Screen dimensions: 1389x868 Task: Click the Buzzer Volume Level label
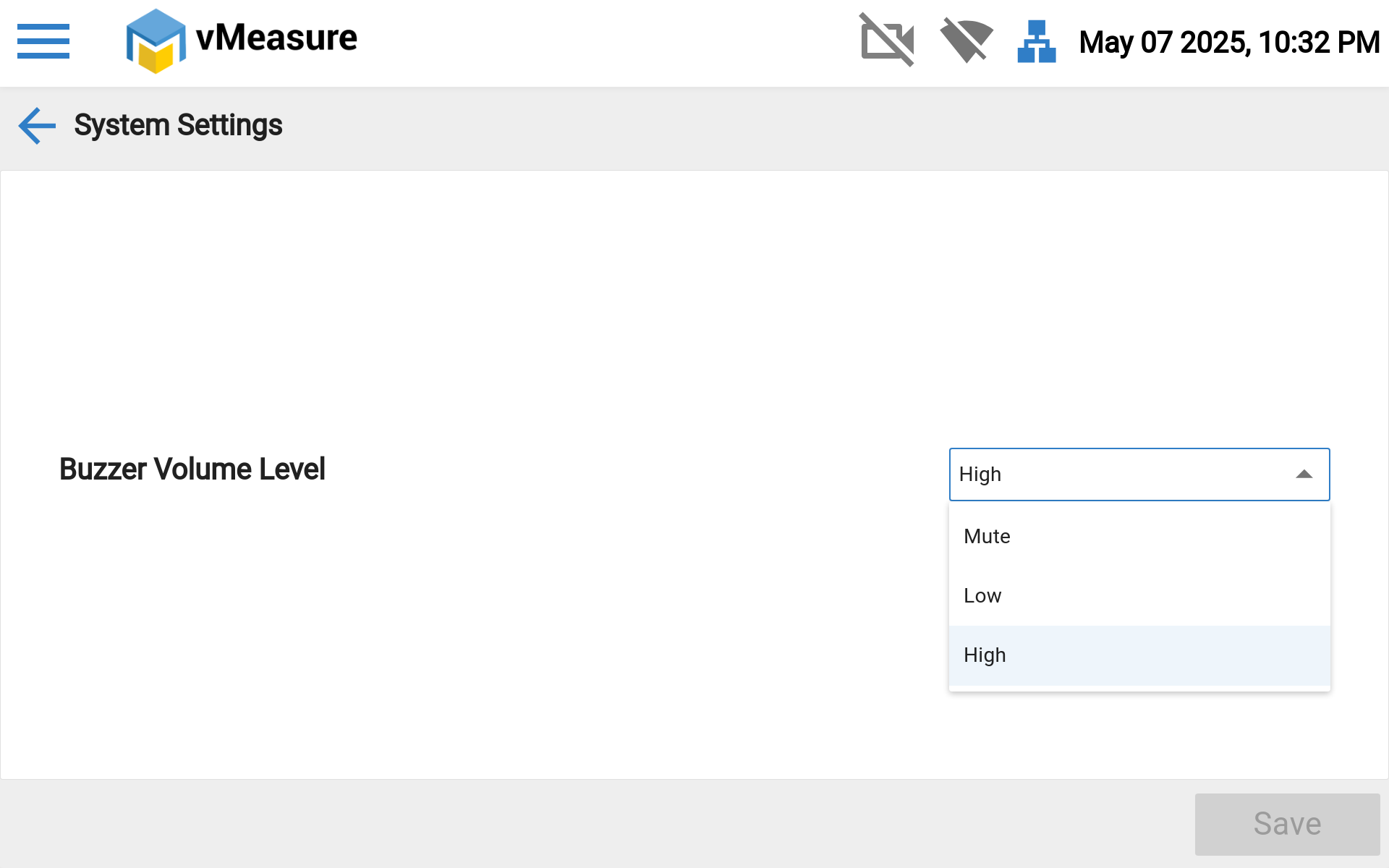[192, 469]
